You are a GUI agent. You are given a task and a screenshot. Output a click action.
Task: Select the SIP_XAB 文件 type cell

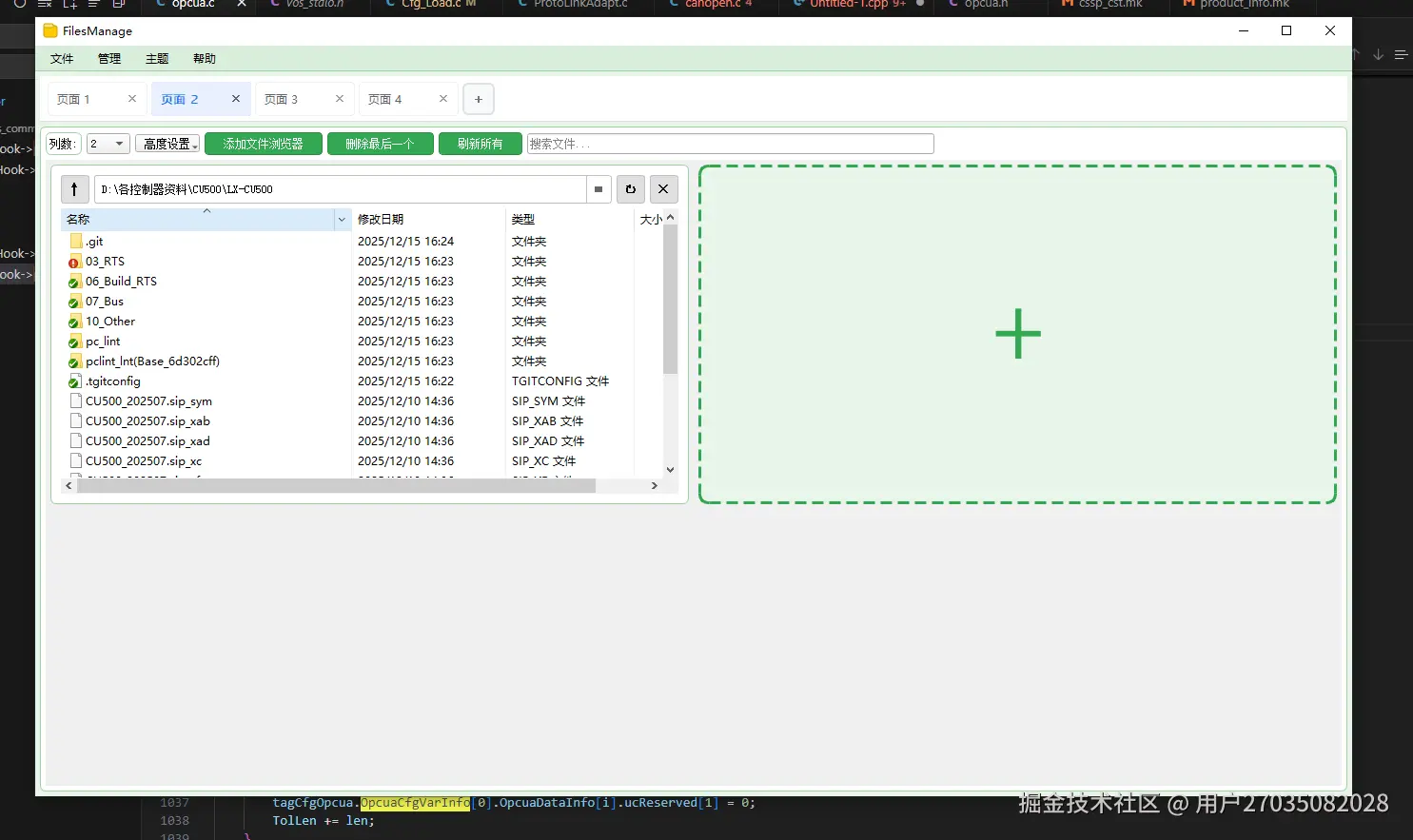point(547,421)
